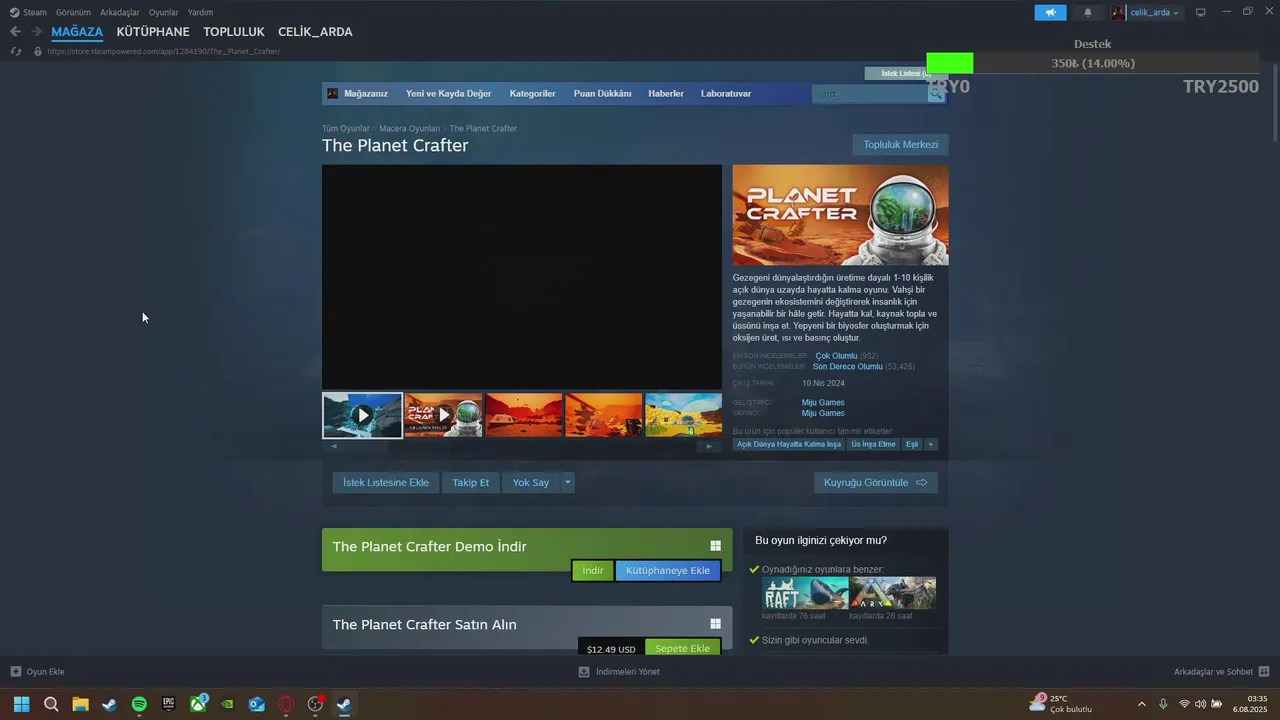Image resolution: width=1280 pixels, height=720 pixels.
Task: Select Açık Dünya Hayatta Kalma İnşa tag
Action: tap(789, 444)
